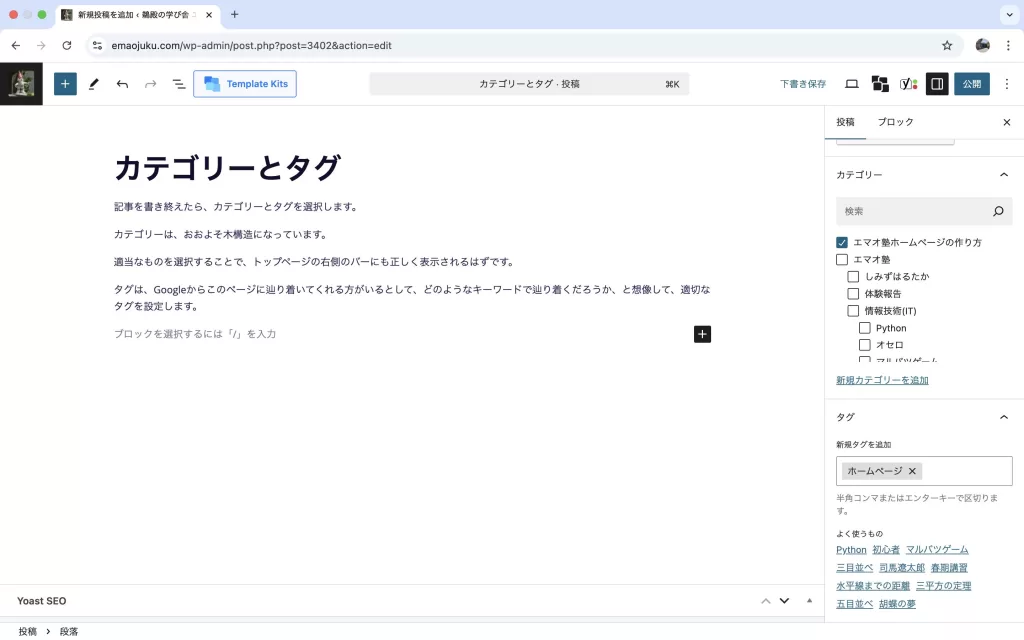Image resolution: width=1024 pixels, height=640 pixels.
Task: Add the 司馬遼太郎 suggested tag
Action: point(901,568)
